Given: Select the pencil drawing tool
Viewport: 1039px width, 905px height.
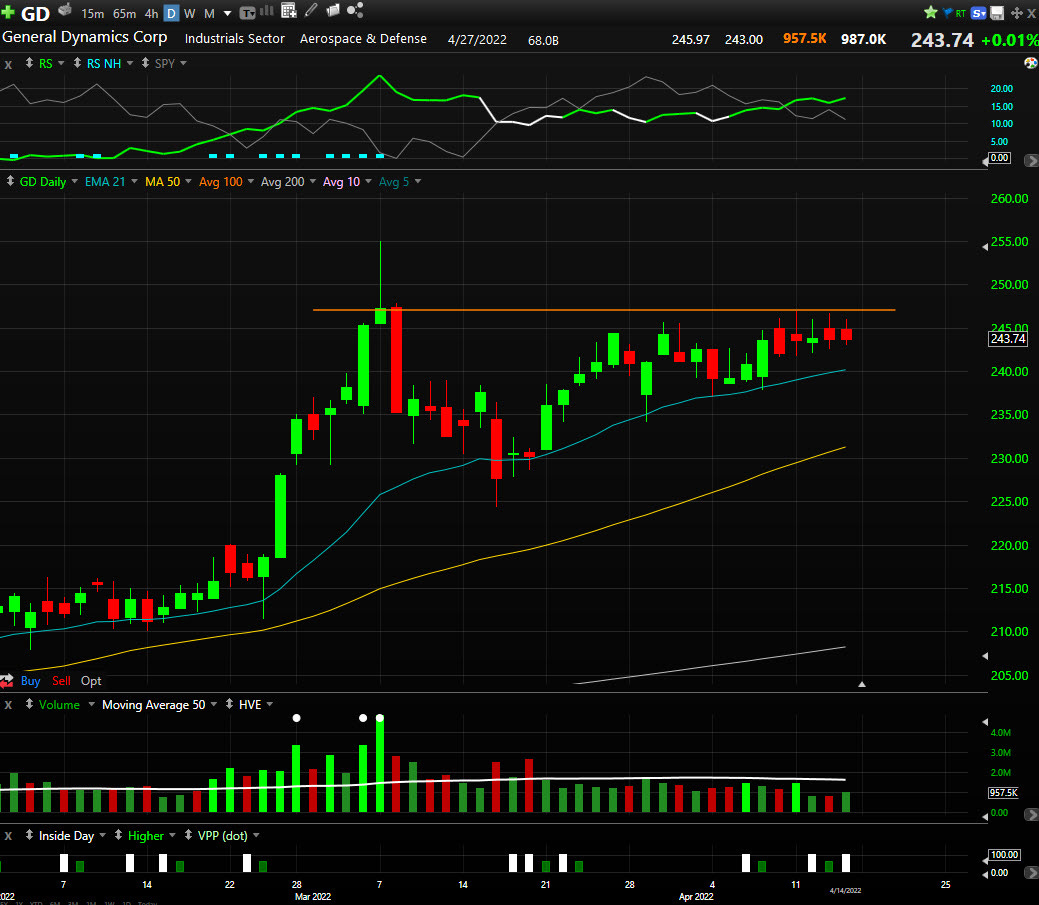Looking at the screenshot, I should coord(310,10).
